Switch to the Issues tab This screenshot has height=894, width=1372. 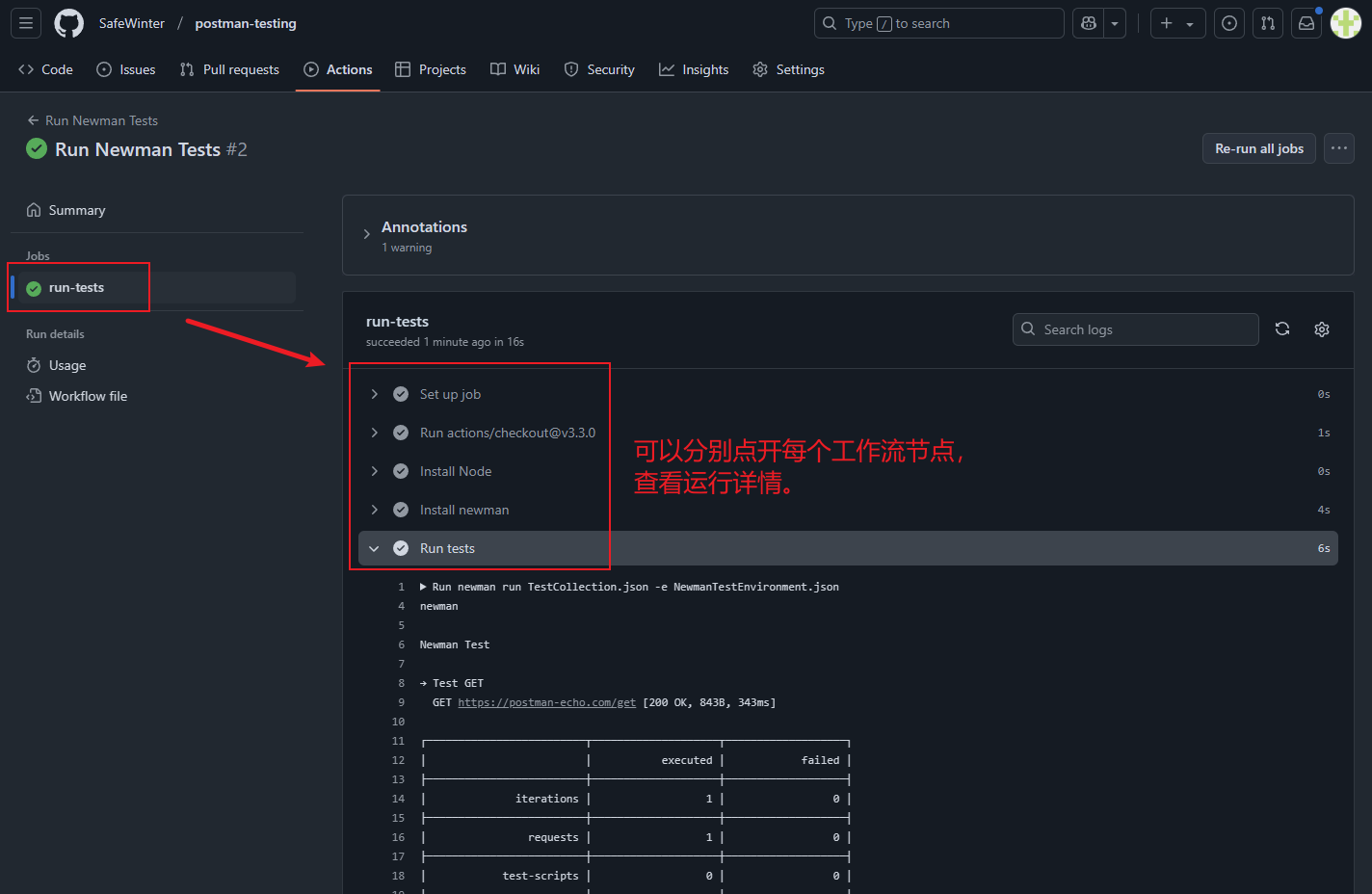pos(126,69)
